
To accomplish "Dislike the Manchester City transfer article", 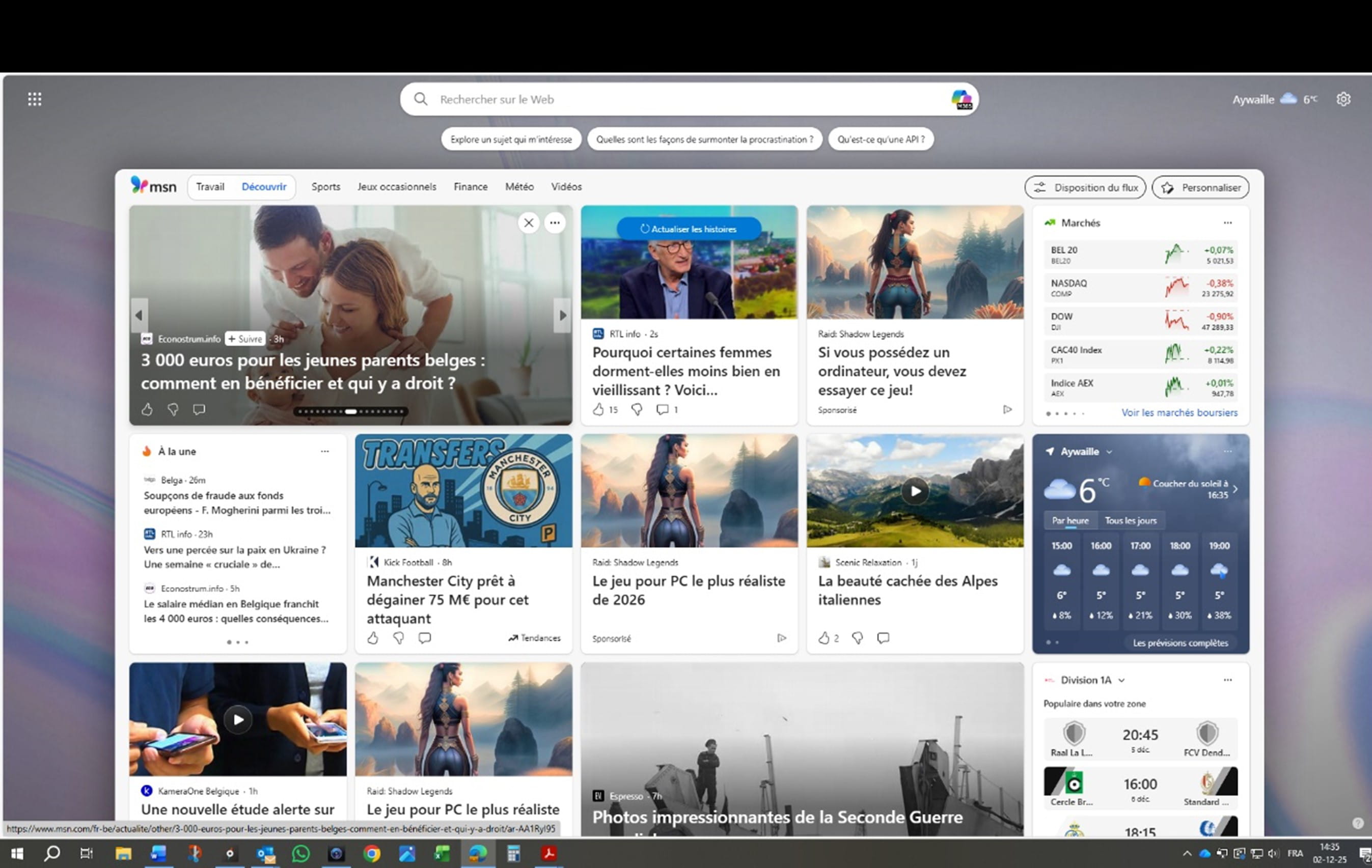I will pos(399,638).
